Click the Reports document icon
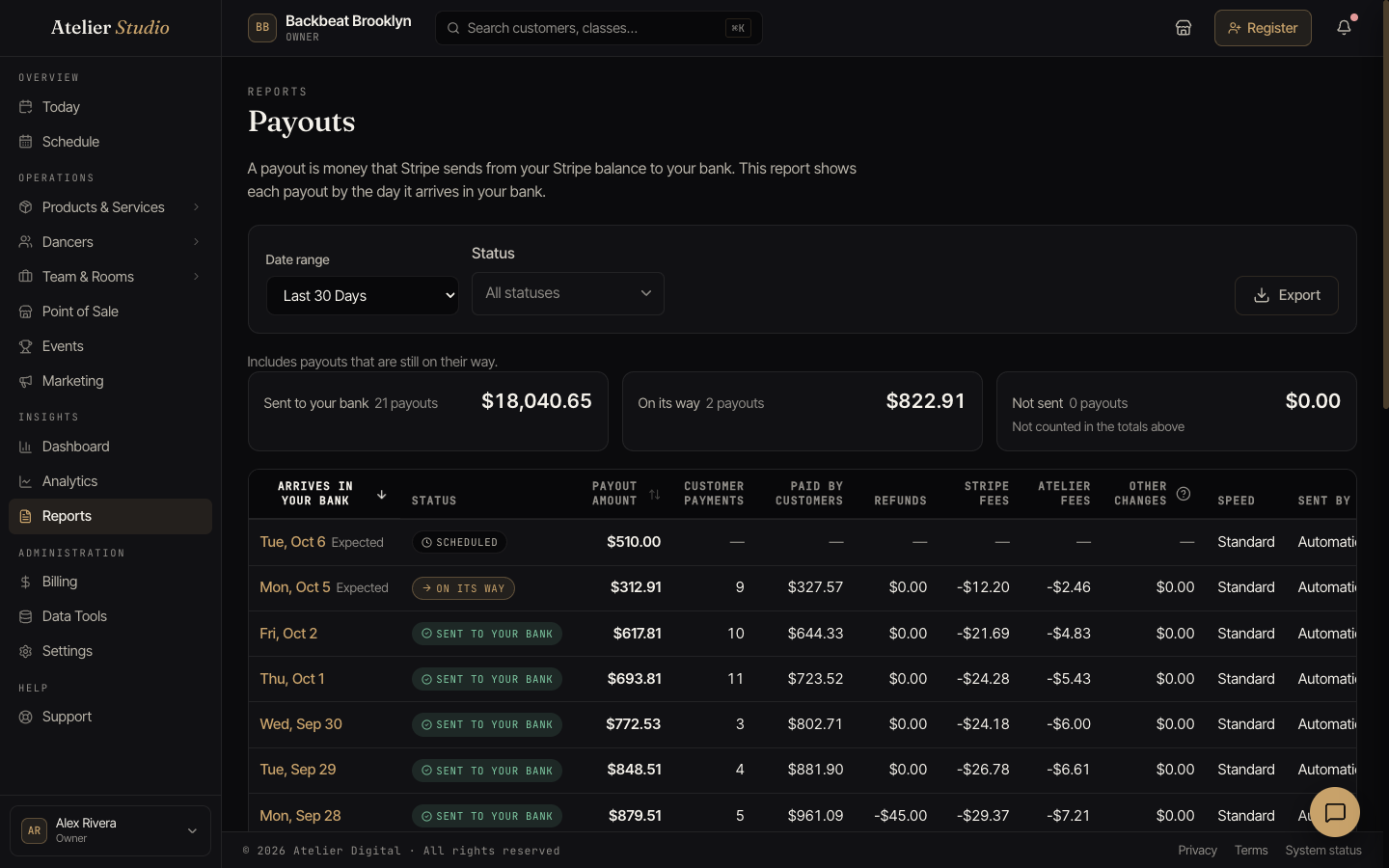 (x=26, y=516)
